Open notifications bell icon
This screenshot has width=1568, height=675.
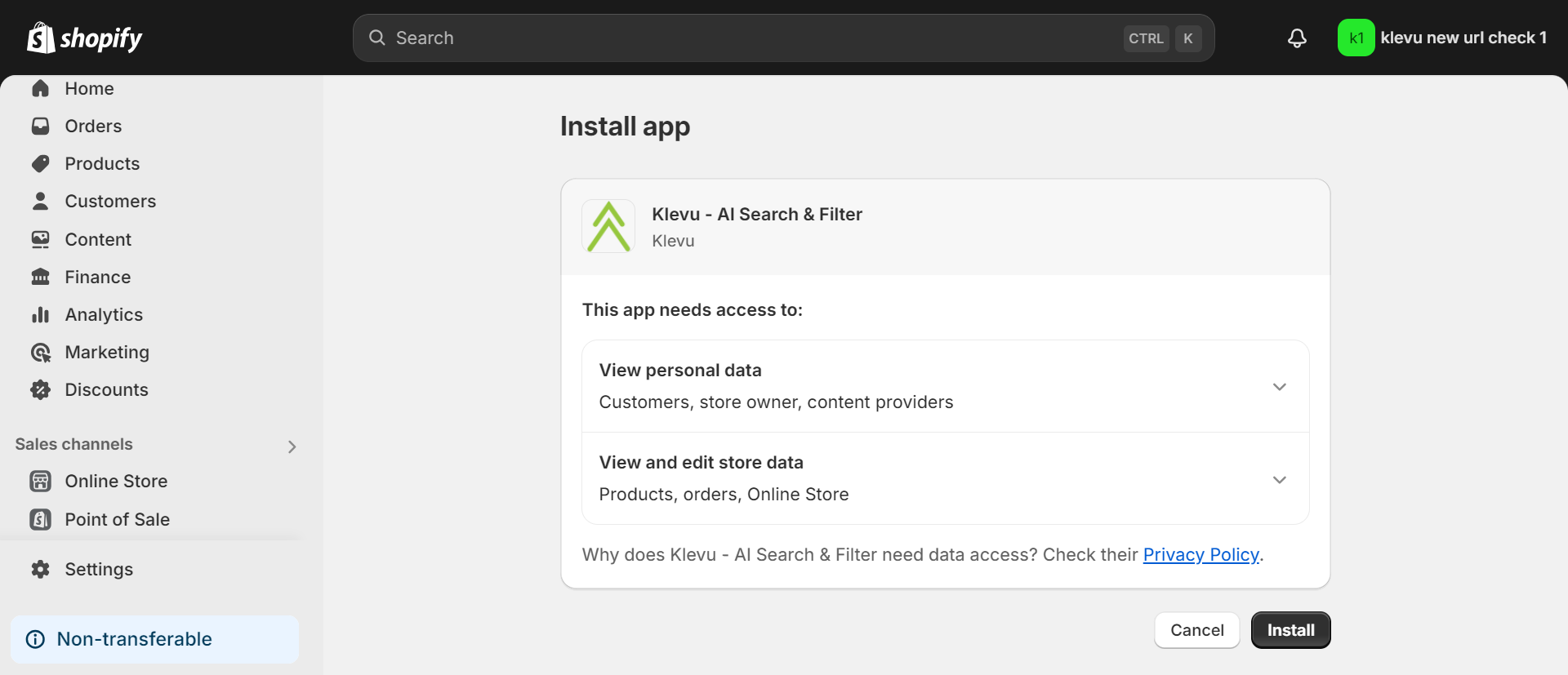1297,38
